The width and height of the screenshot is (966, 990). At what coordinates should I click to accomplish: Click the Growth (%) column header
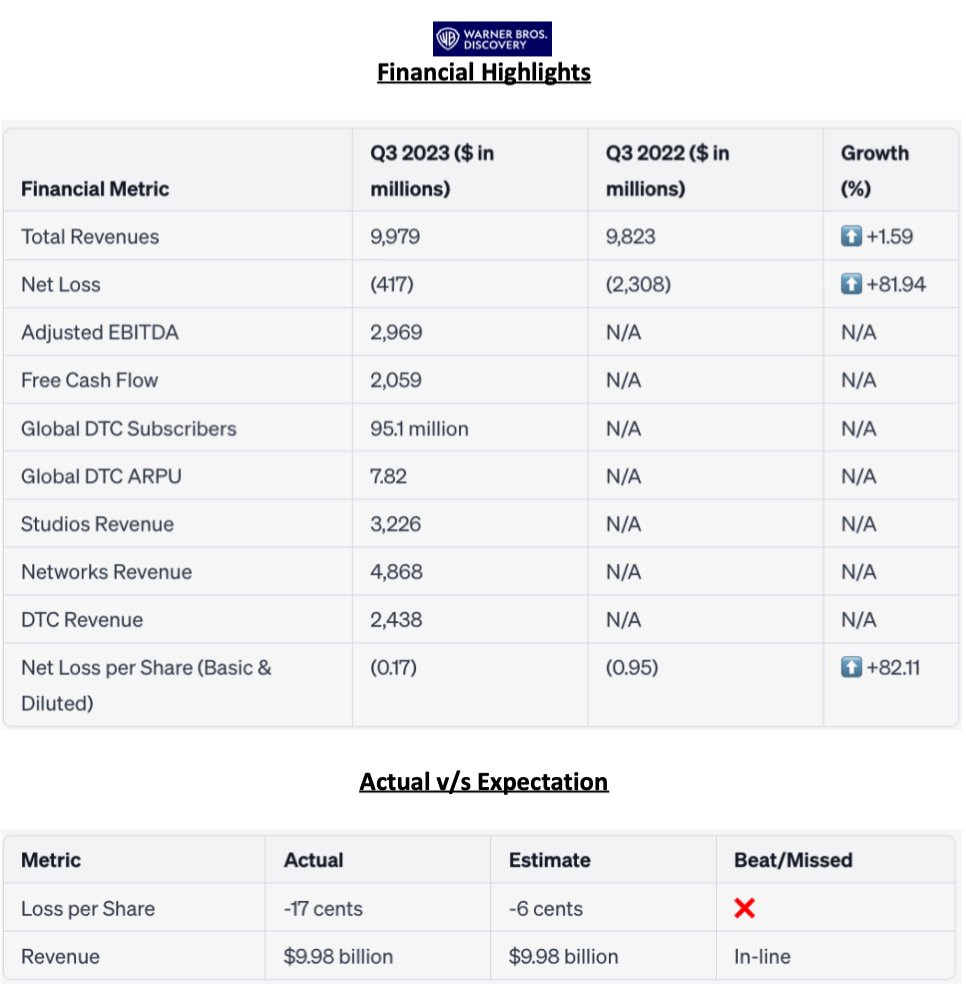click(x=874, y=171)
